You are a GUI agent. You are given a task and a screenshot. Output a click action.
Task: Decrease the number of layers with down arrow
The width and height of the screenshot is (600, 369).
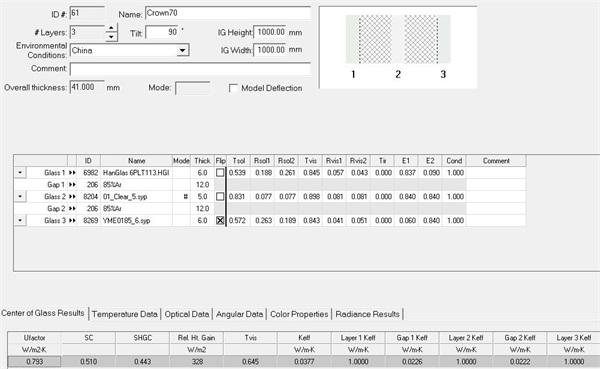click(x=111, y=37)
